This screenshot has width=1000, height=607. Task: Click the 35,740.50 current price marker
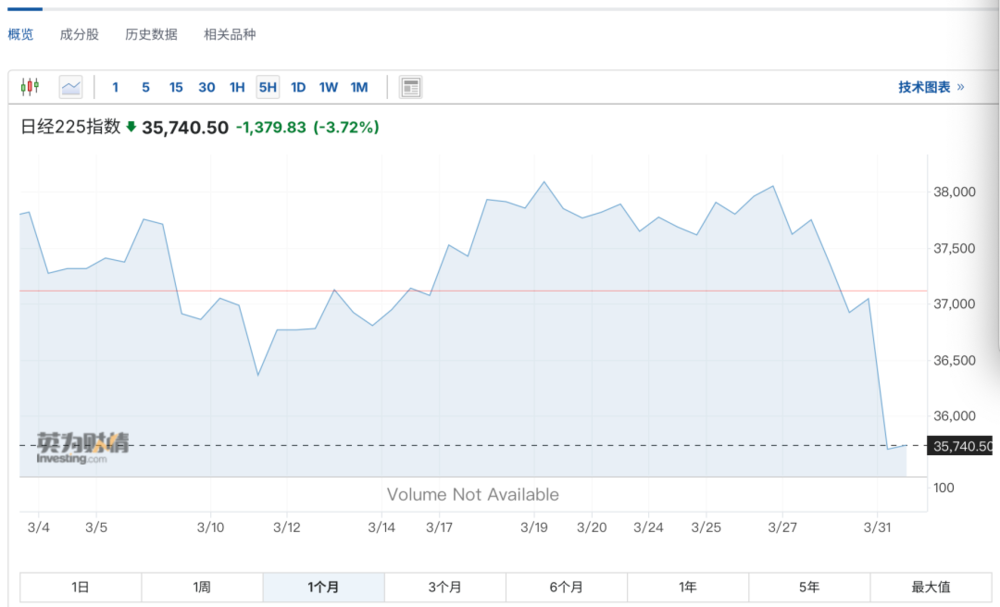click(x=961, y=446)
